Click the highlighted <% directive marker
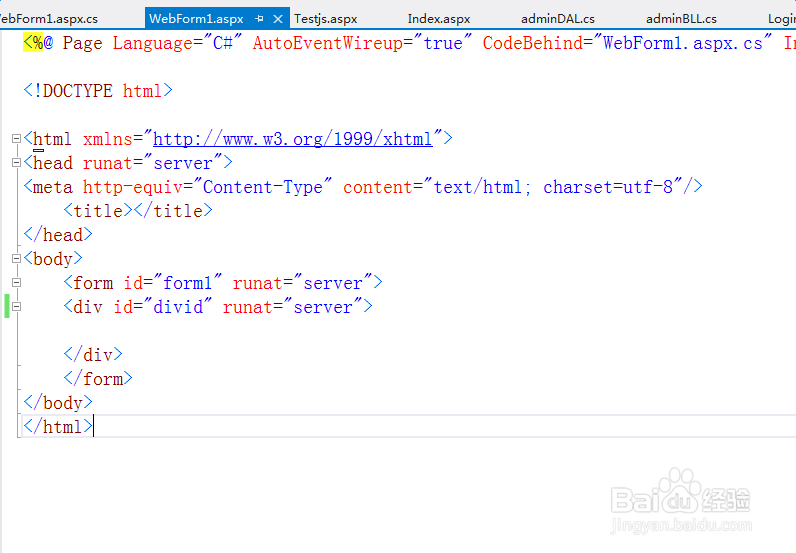796x553 pixels. (33, 42)
